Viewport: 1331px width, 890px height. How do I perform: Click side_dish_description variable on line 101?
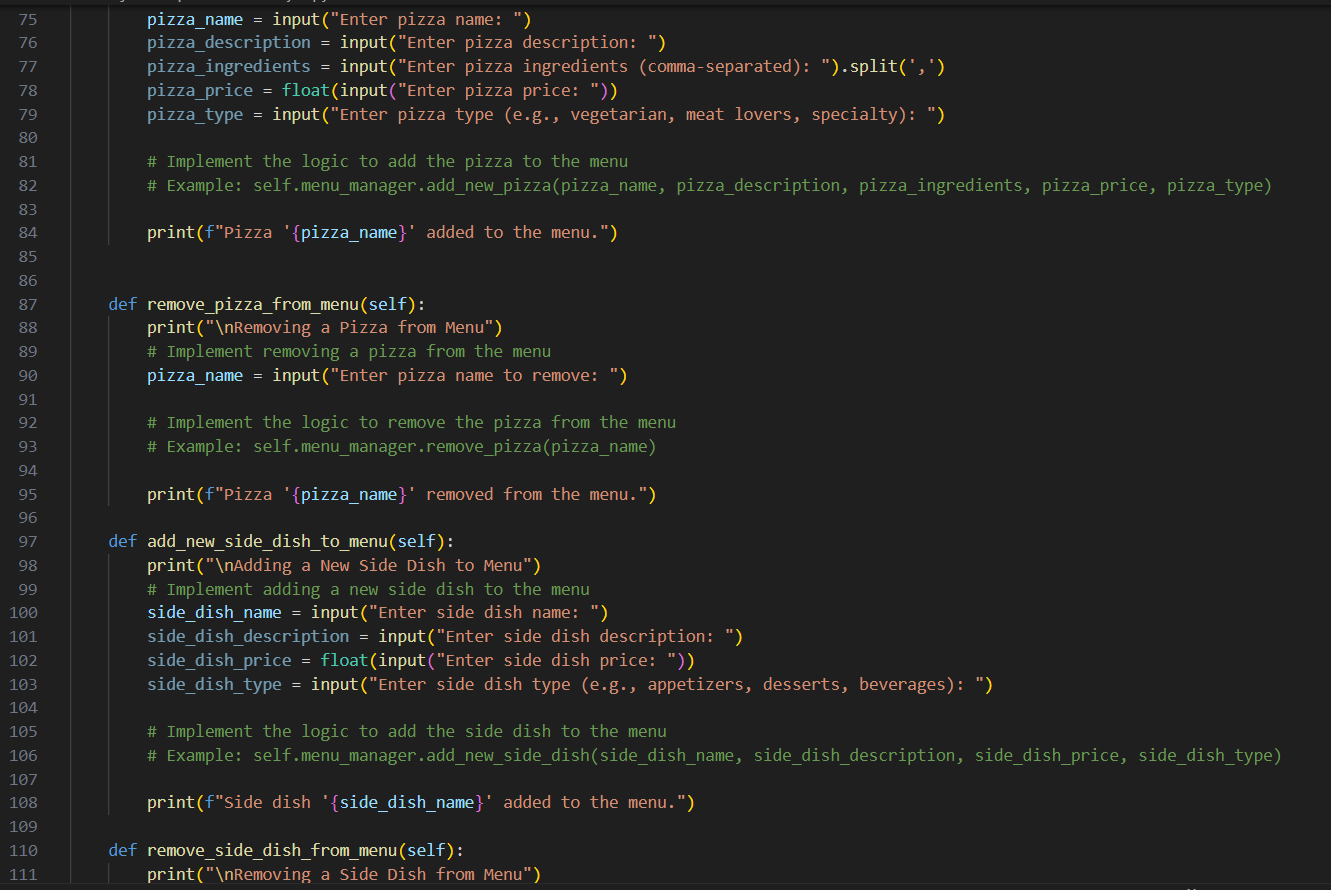point(248,636)
